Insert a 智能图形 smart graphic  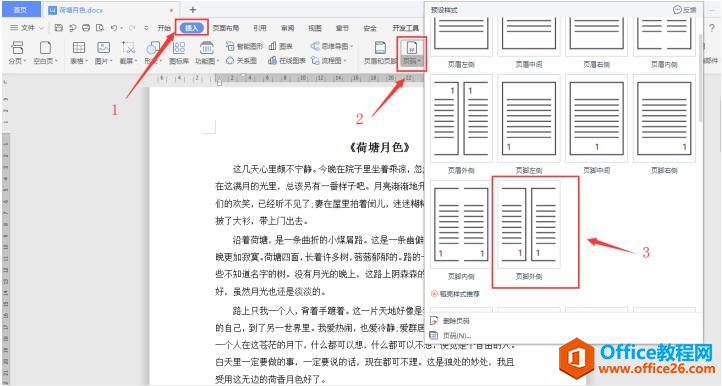[x=245, y=46]
